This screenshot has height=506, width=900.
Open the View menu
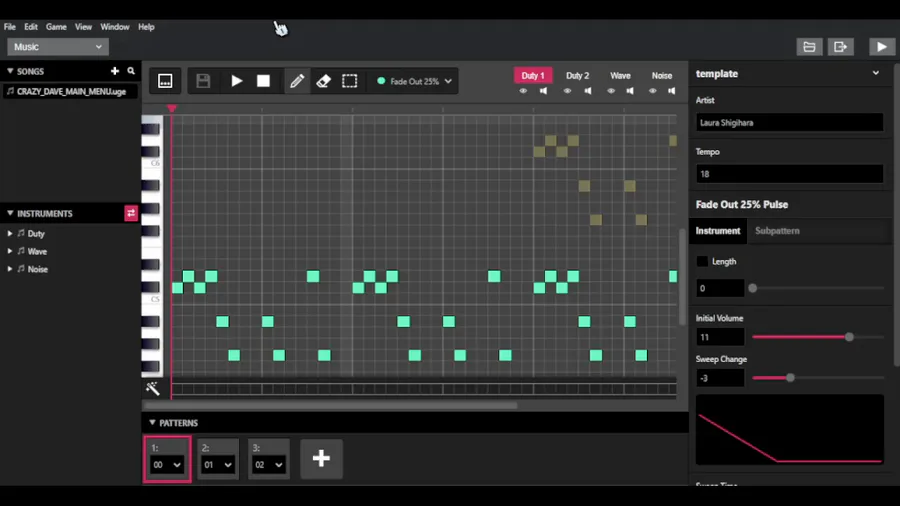click(x=83, y=27)
